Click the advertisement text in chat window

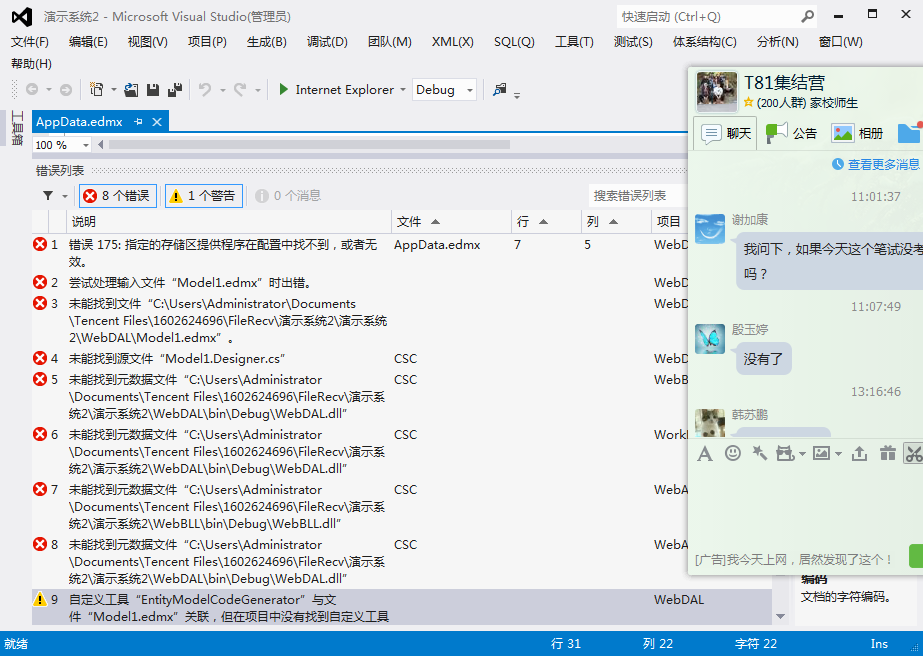[793, 559]
